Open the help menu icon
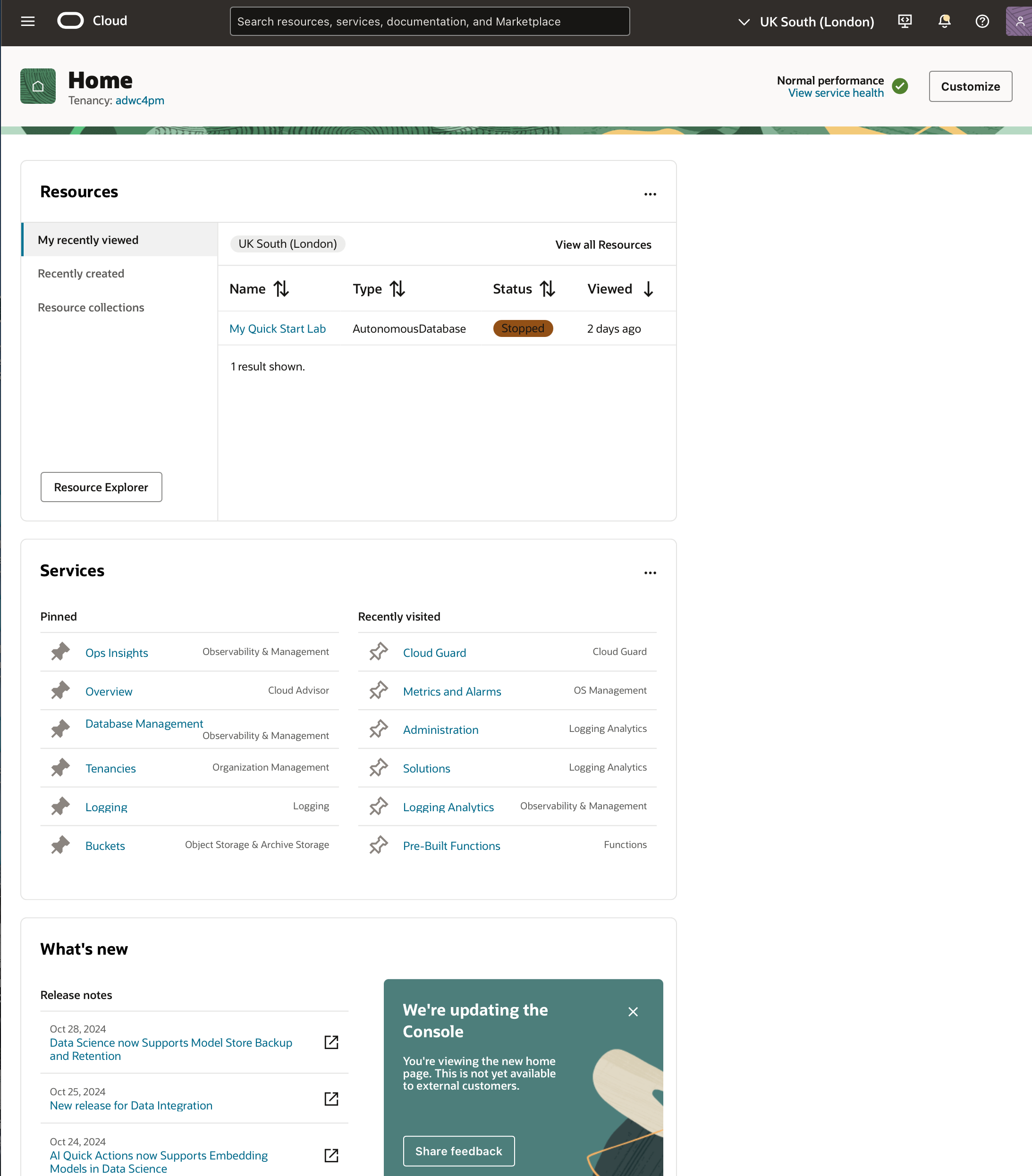The image size is (1032, 1176). 982,21
